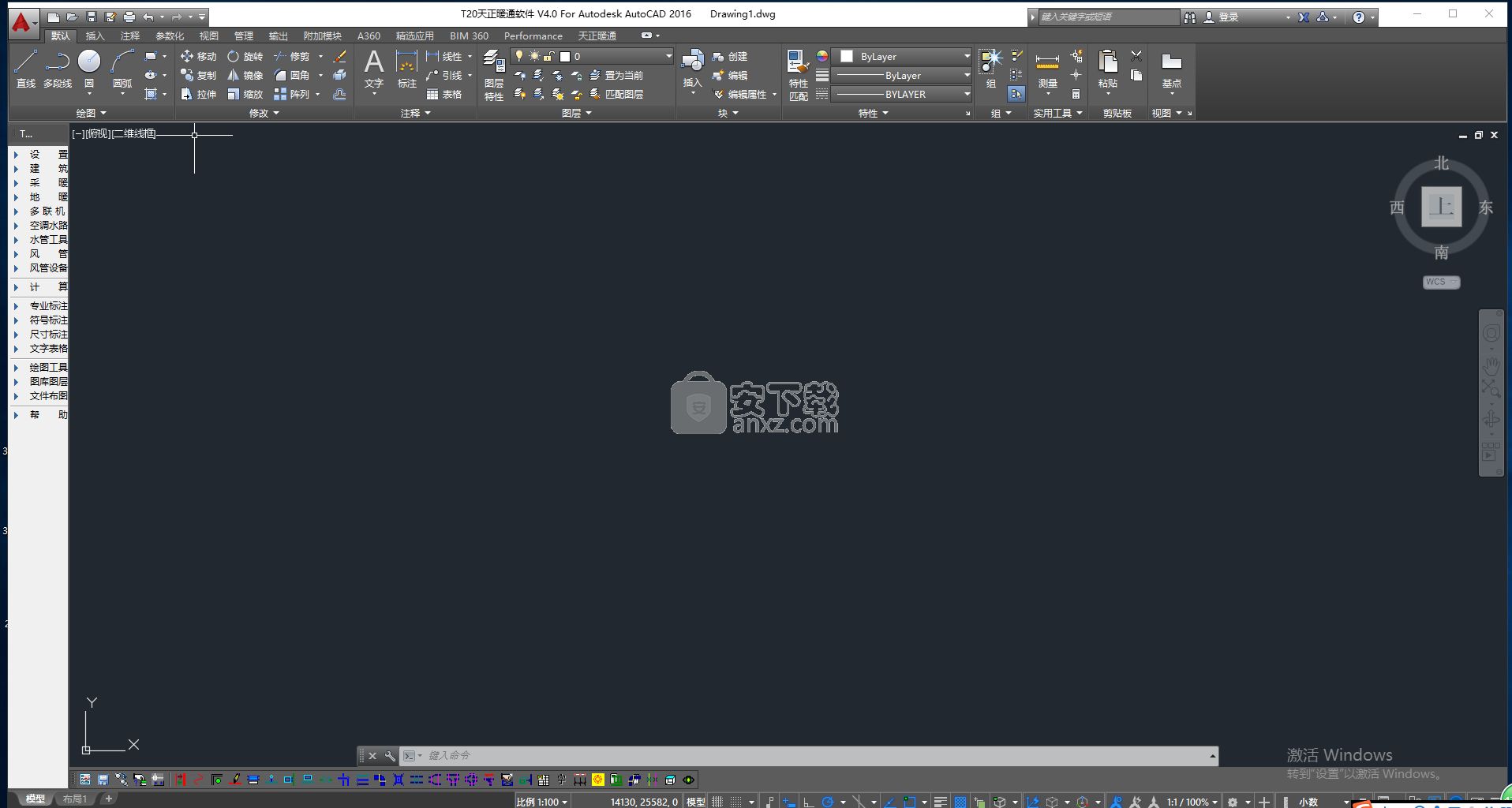Click the object color wheel icon

[x=822, y=56]
